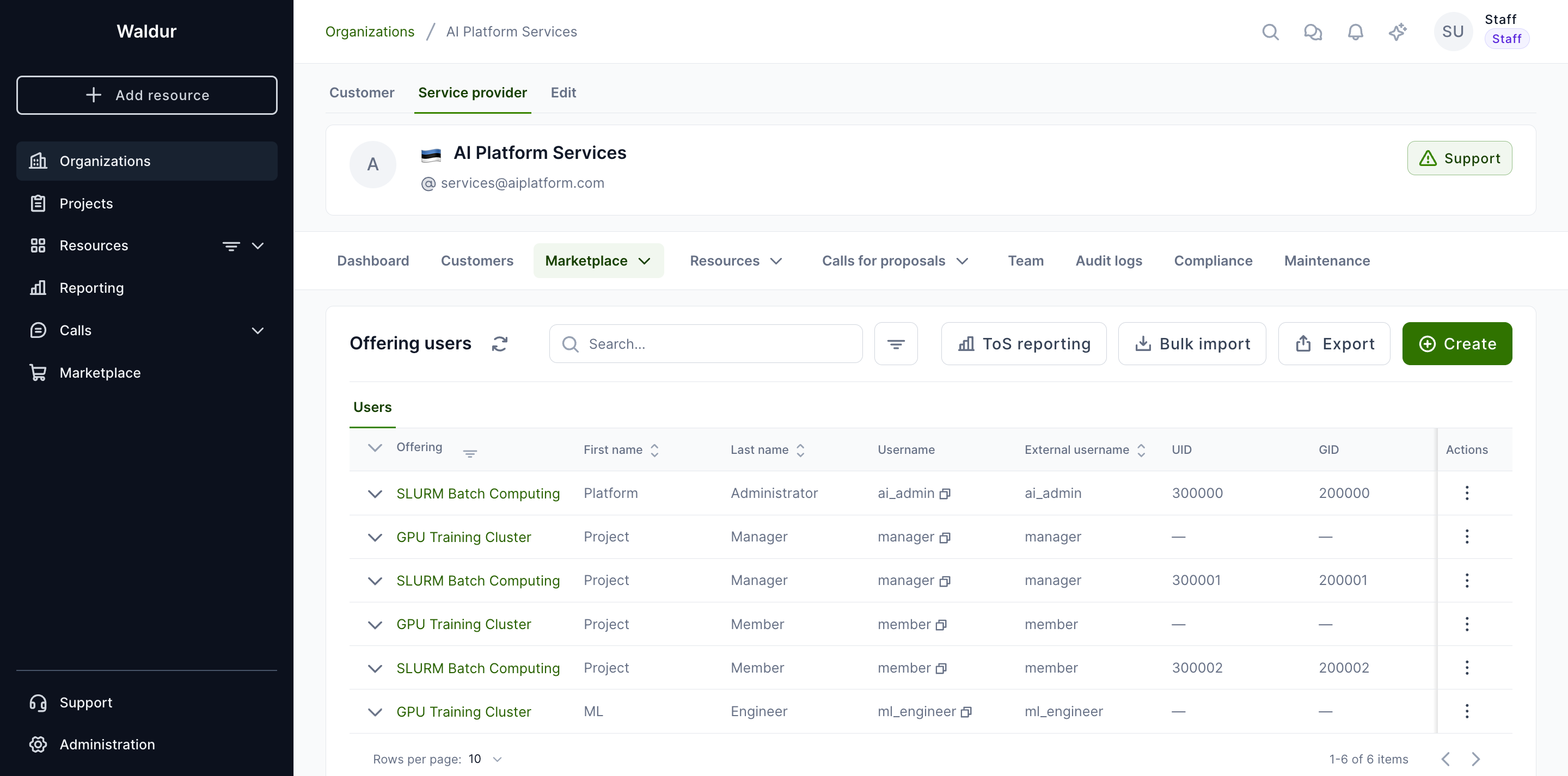Open table filters next to search
1568x776 pixels.
[896, 344]
